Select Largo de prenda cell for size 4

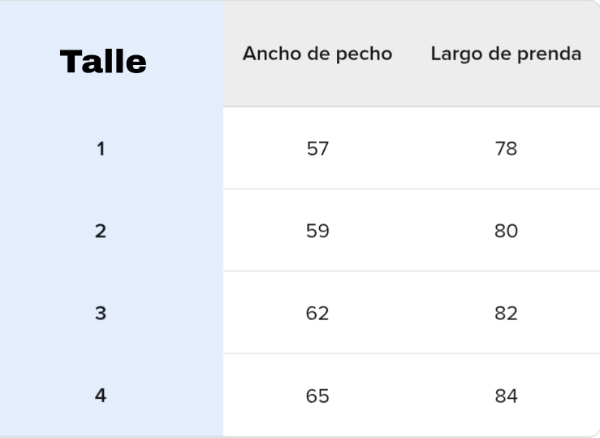tap(506, 395)
